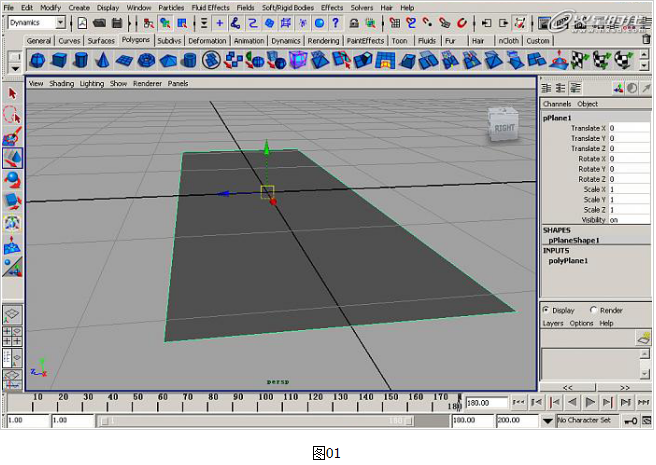The width and height of the screenshot is (656, 465).
Task: Create a polygon cylinder from shelf
Action: [x=81, y=60]
